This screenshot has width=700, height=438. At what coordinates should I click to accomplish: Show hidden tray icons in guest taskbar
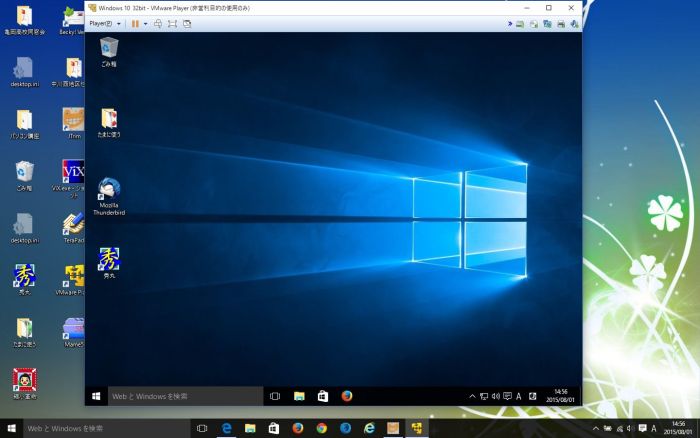(473, 396)
